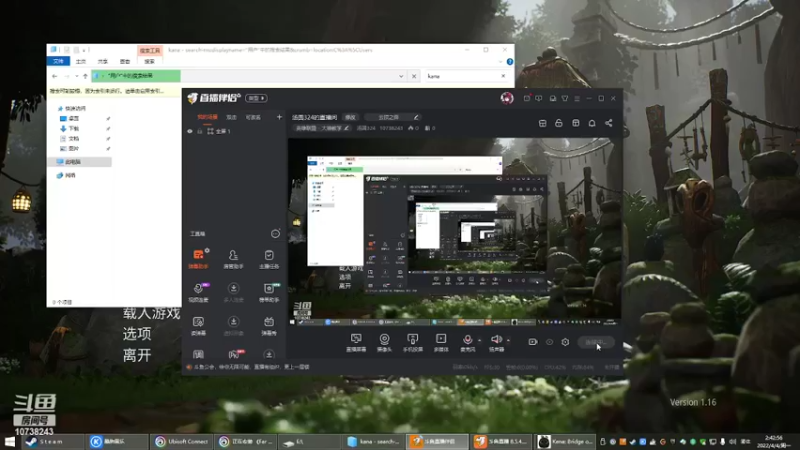Toggle lock for the 全屏 1 source
The width and height of the screenshot is (800, 450).
(x=200, y=131)
